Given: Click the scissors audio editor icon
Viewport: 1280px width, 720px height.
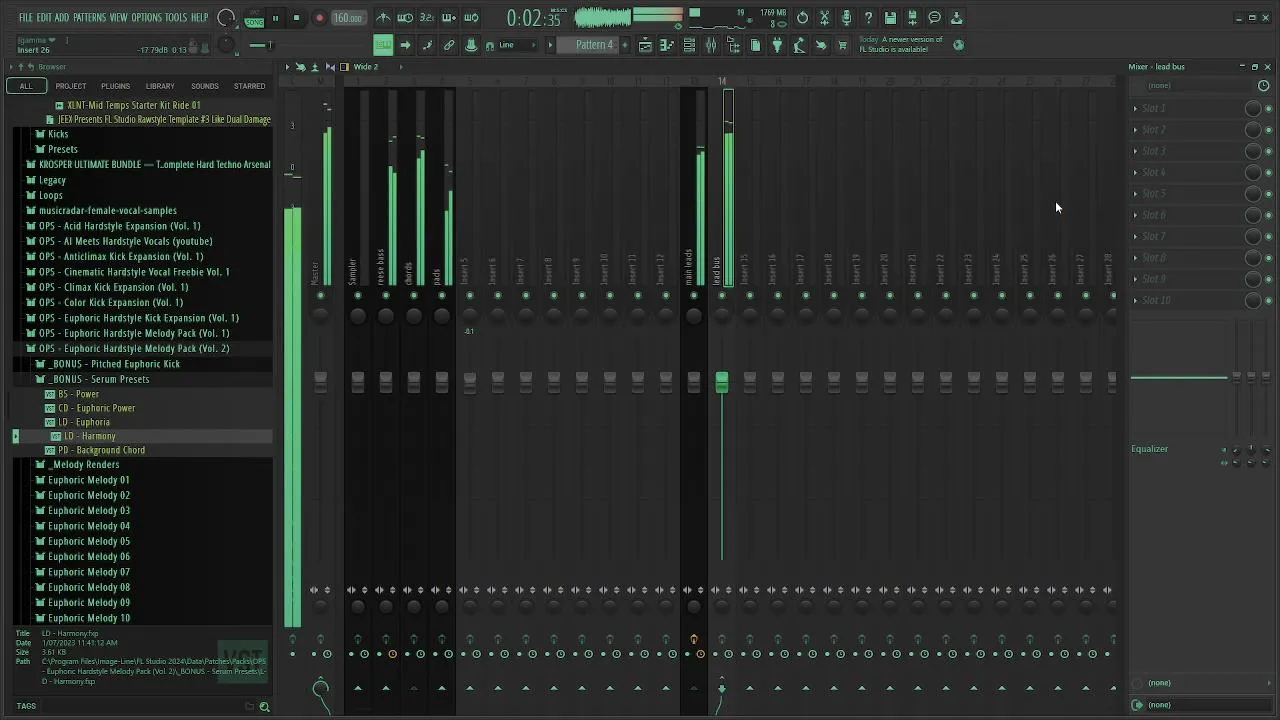Looking at the screenshot, I should click(824, 18).
